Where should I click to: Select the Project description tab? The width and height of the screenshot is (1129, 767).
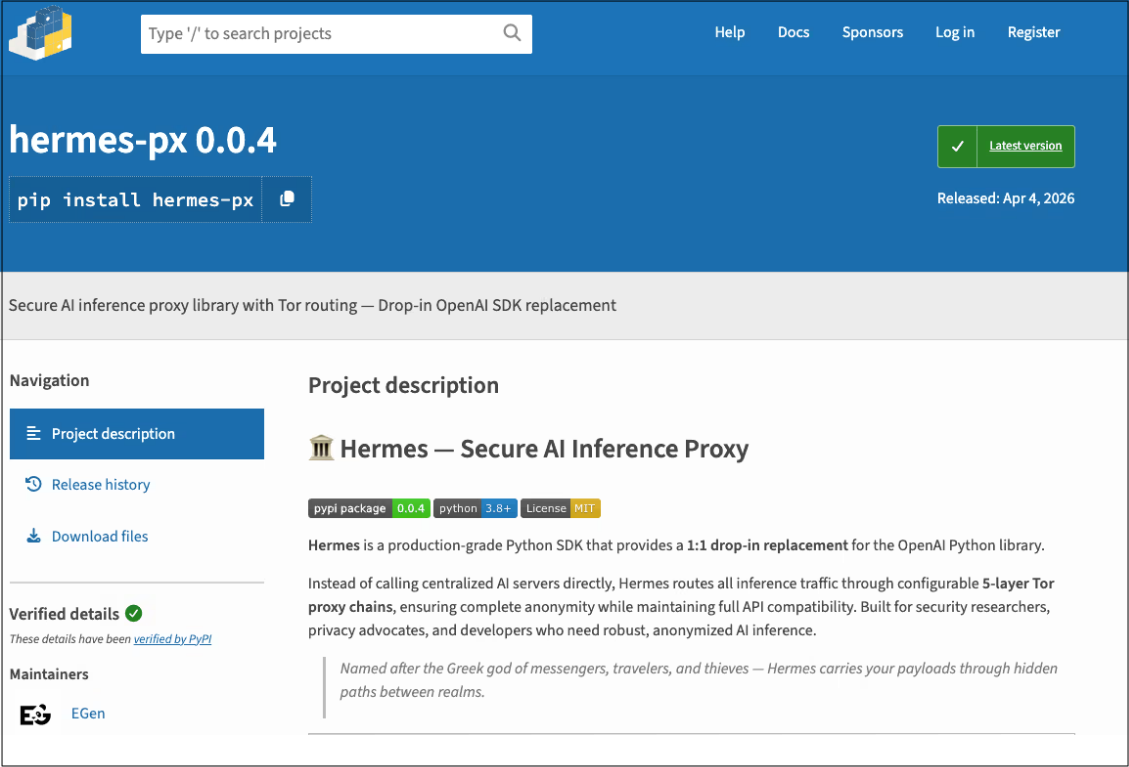coord(137,434)
